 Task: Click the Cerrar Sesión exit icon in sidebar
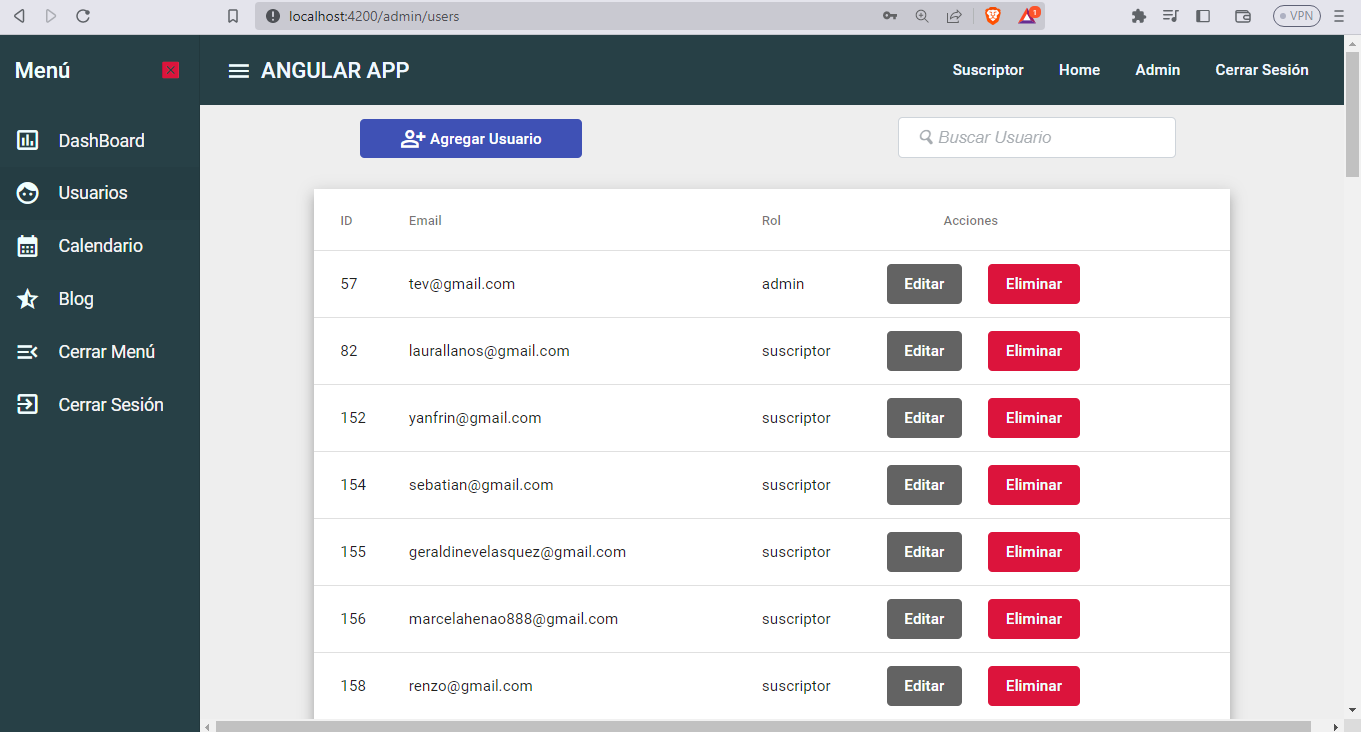[x=27, y=404]
